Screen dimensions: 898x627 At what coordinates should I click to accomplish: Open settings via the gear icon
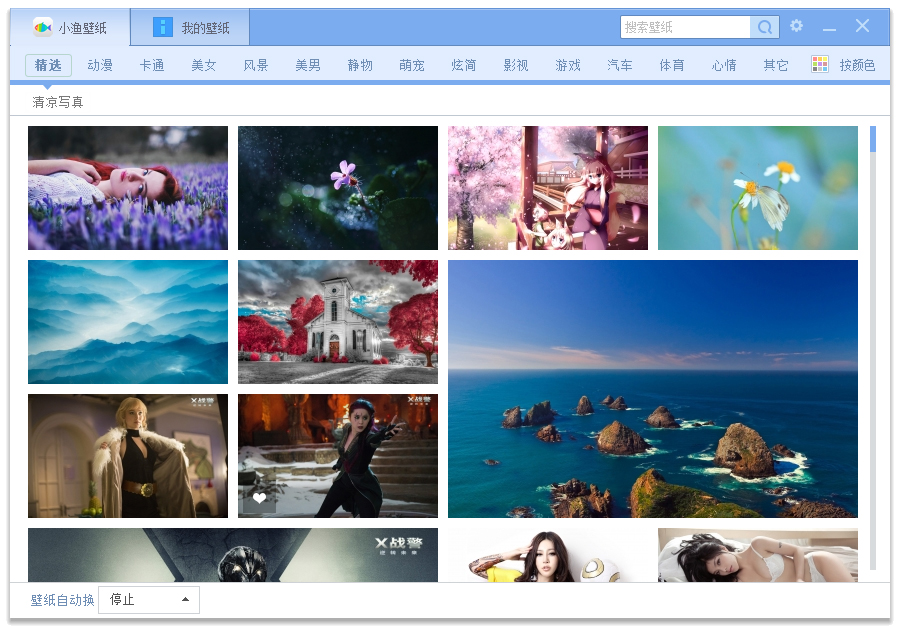tap(796, 26)
